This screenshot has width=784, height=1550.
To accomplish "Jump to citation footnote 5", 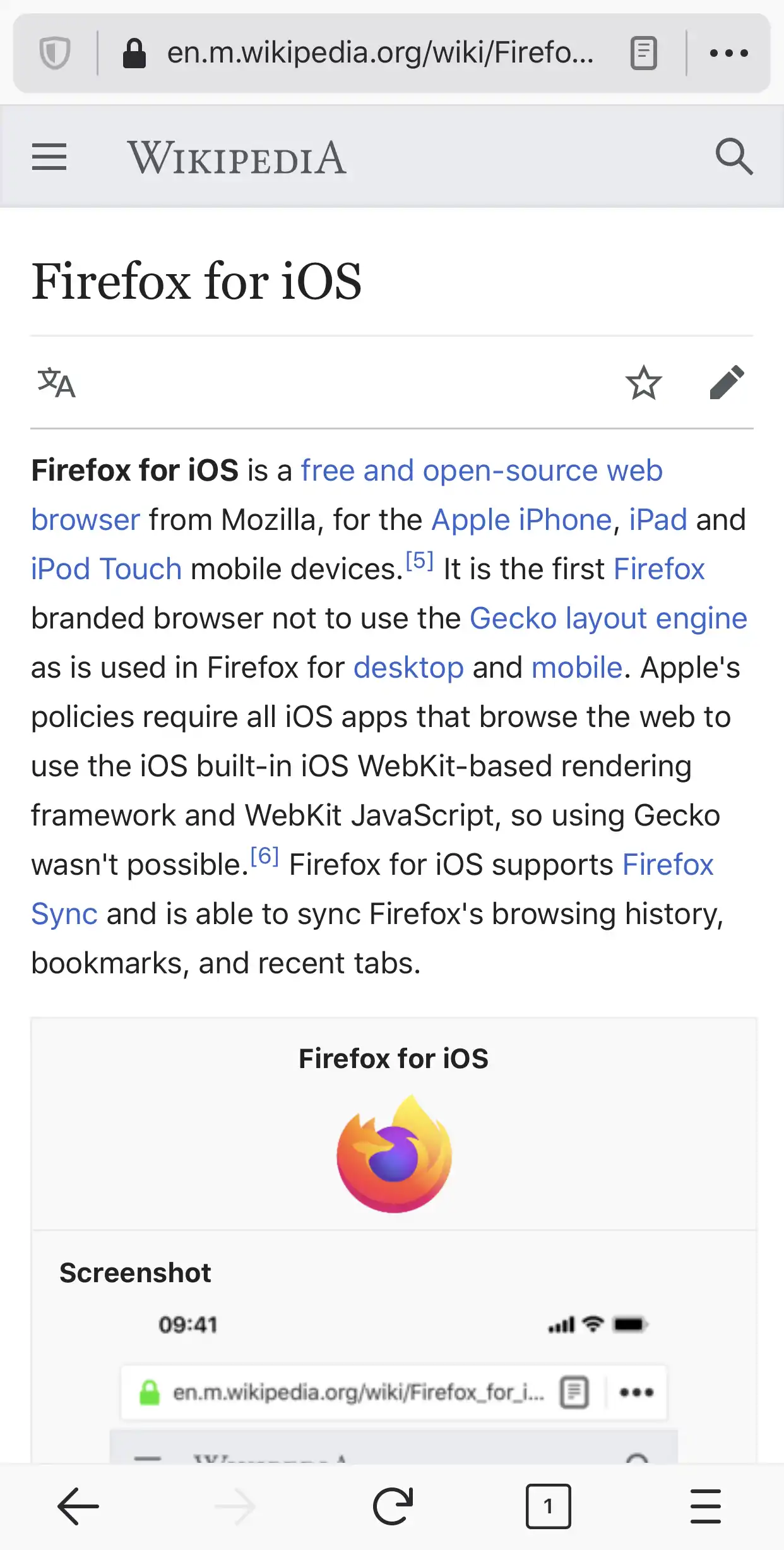I will pyautogui.click(x=419, y=561).
